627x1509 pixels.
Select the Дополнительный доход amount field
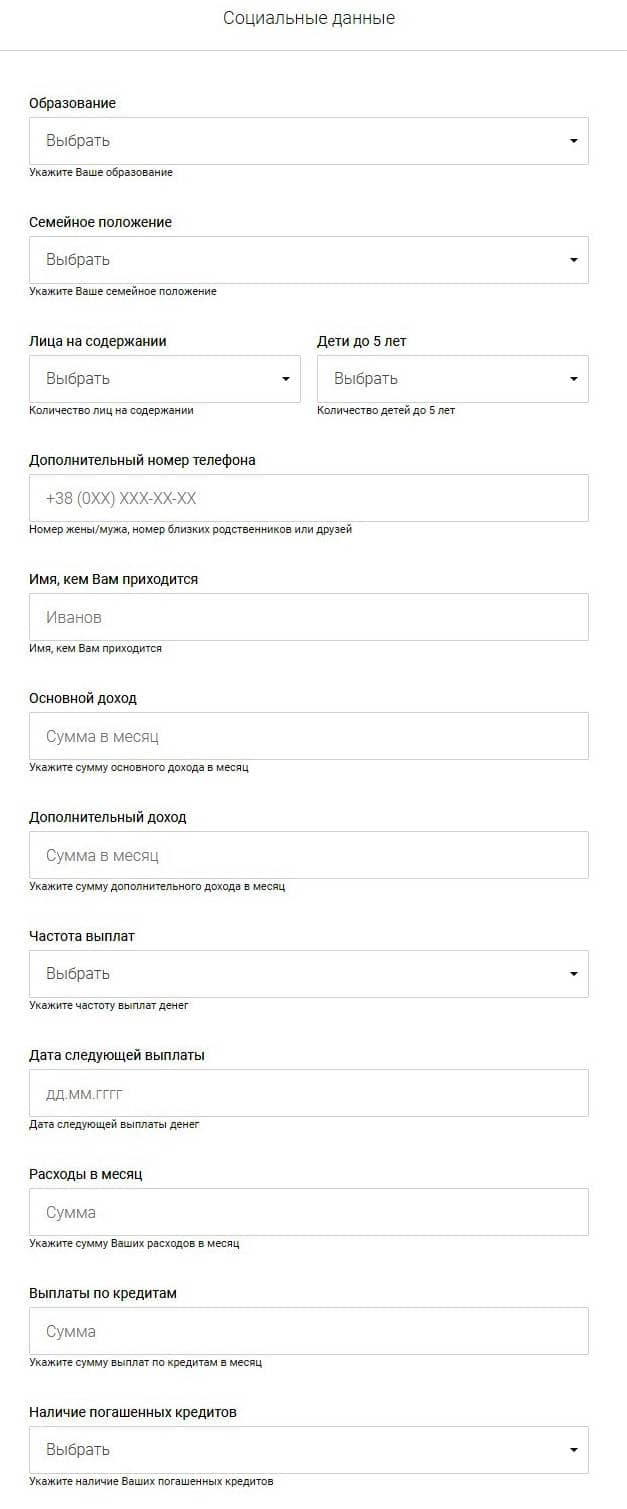(x=308, y=855)
